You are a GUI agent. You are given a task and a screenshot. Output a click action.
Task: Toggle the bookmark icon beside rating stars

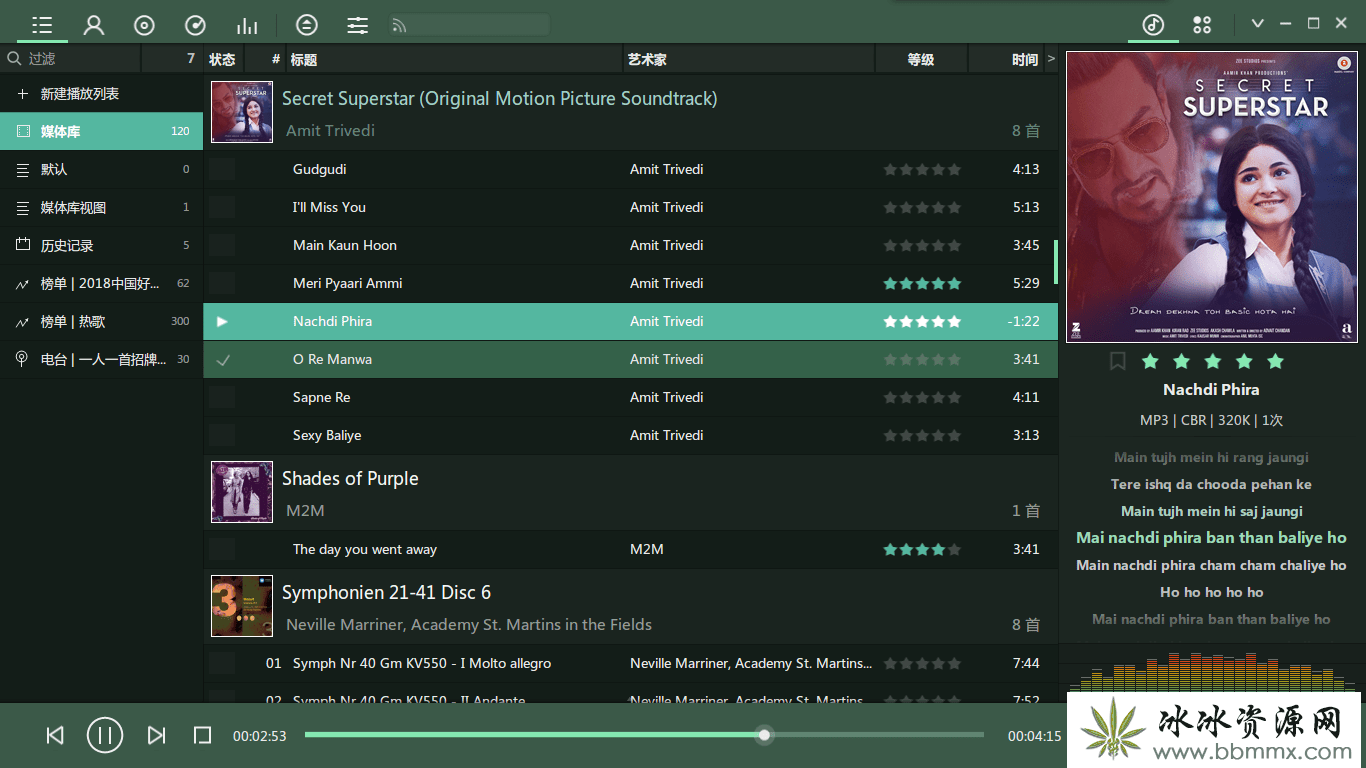coord(1118,361)
